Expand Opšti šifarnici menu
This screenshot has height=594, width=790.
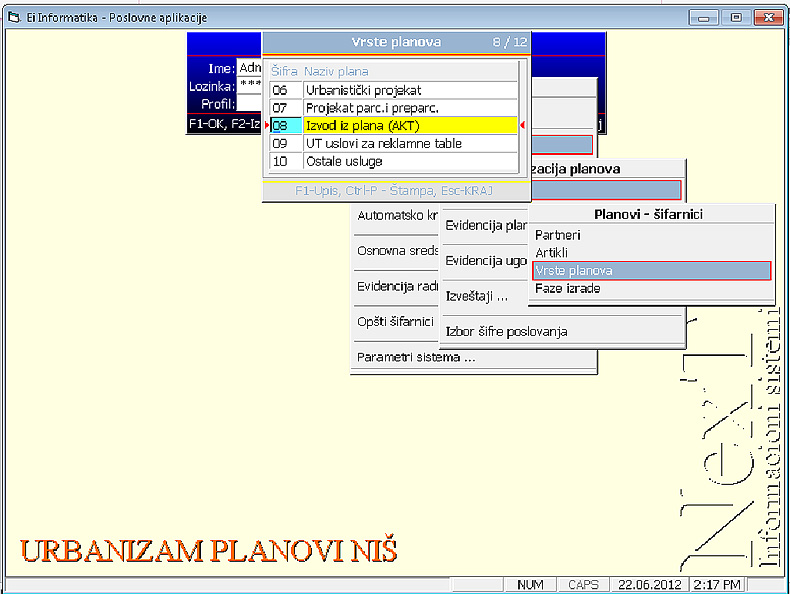(x=395, y=321)
